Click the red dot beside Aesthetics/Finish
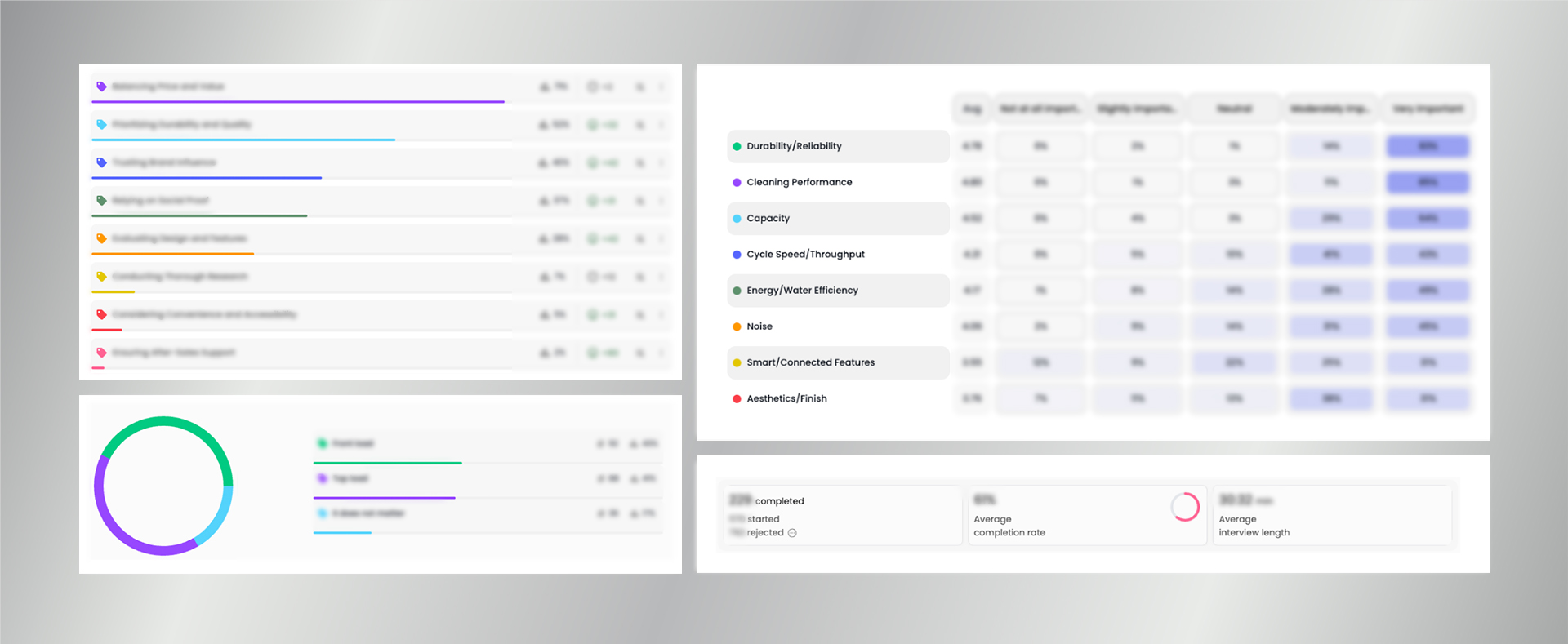Image resolution: width=1568 pixels, height=644 pixels. 737,398
